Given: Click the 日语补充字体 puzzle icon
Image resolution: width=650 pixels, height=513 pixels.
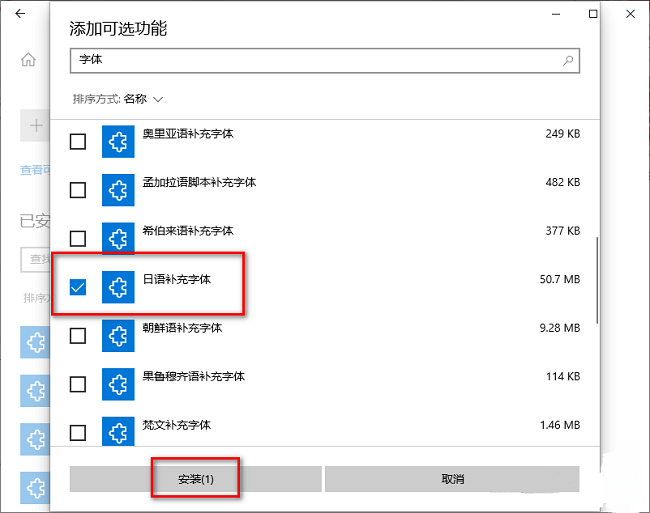Looking at the screenshot, I should 118,287.
